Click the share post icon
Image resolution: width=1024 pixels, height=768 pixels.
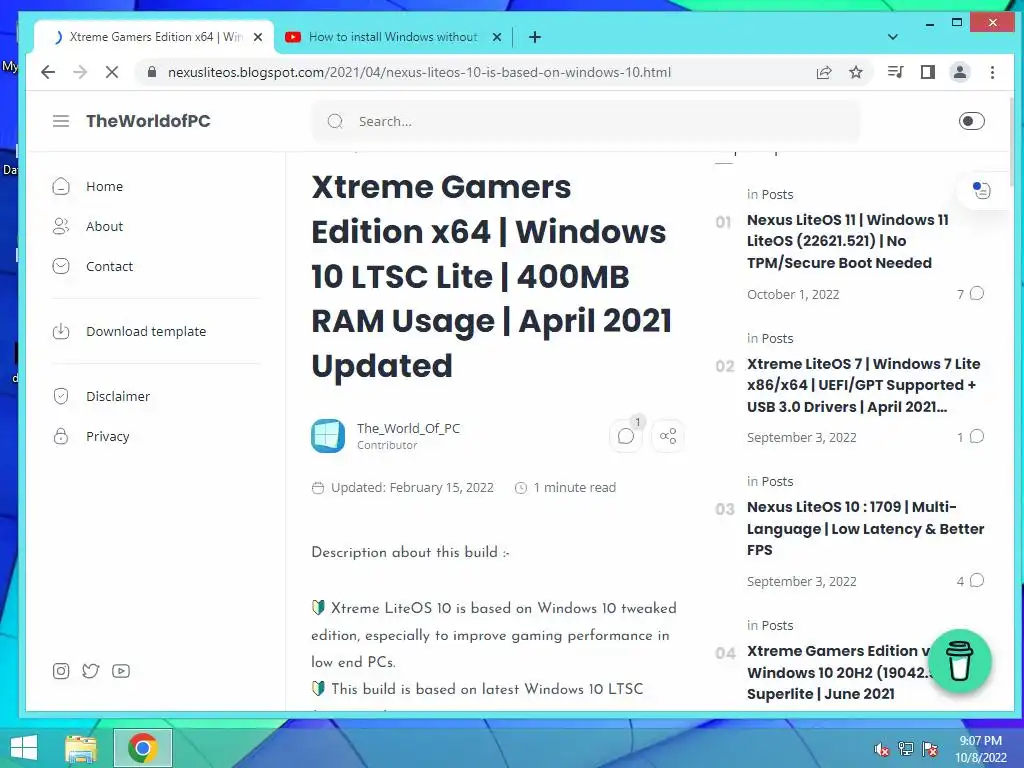[x=667, y=436]
